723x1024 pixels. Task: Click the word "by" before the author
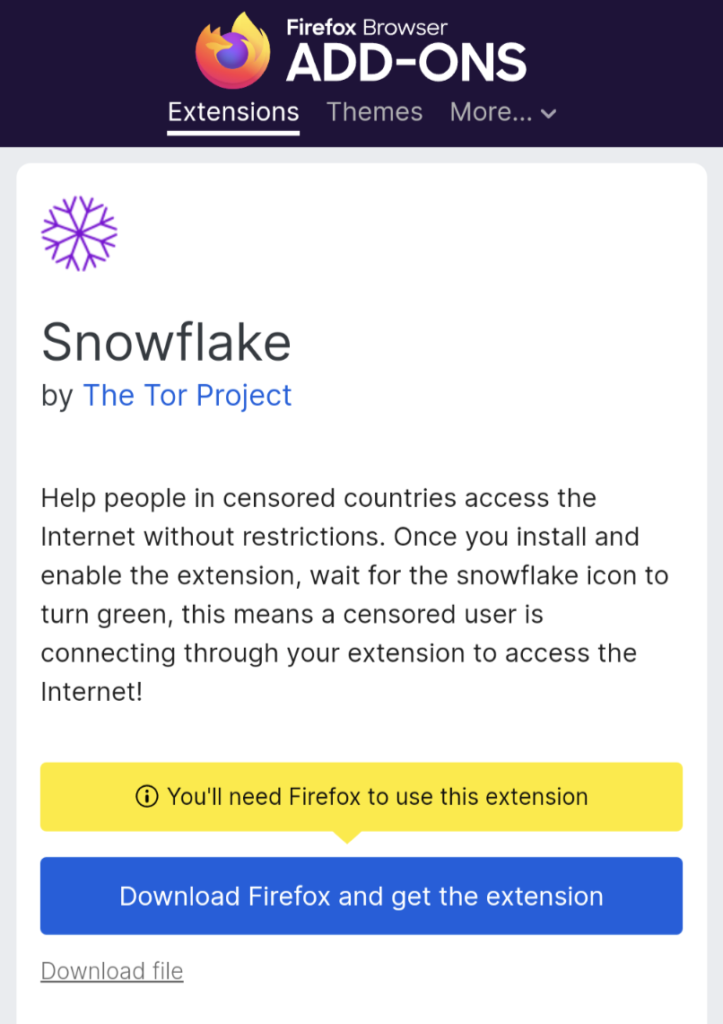[57, 396]
